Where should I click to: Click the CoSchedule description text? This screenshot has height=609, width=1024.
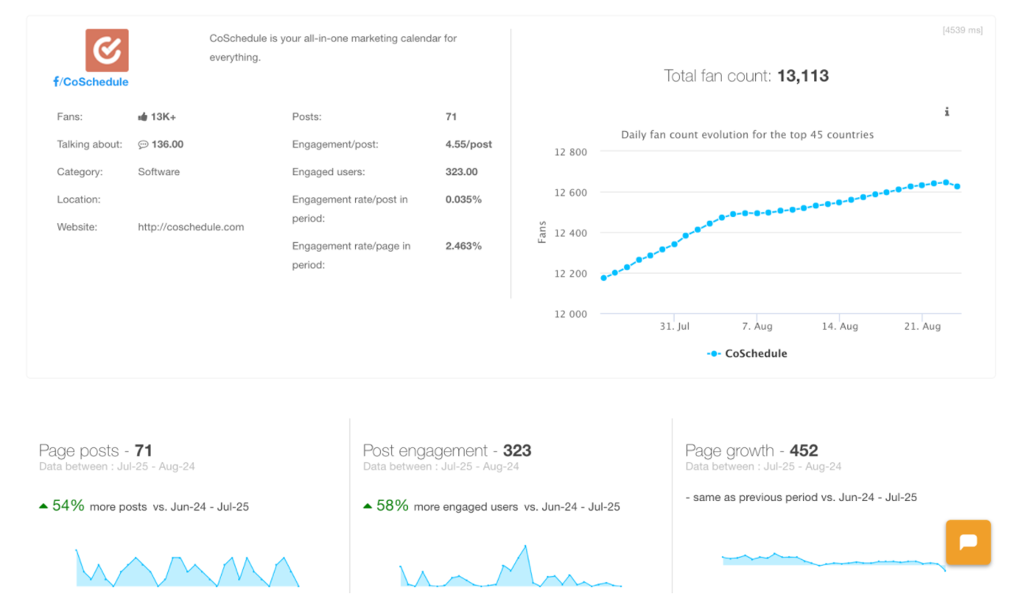[x=333, y=48]
